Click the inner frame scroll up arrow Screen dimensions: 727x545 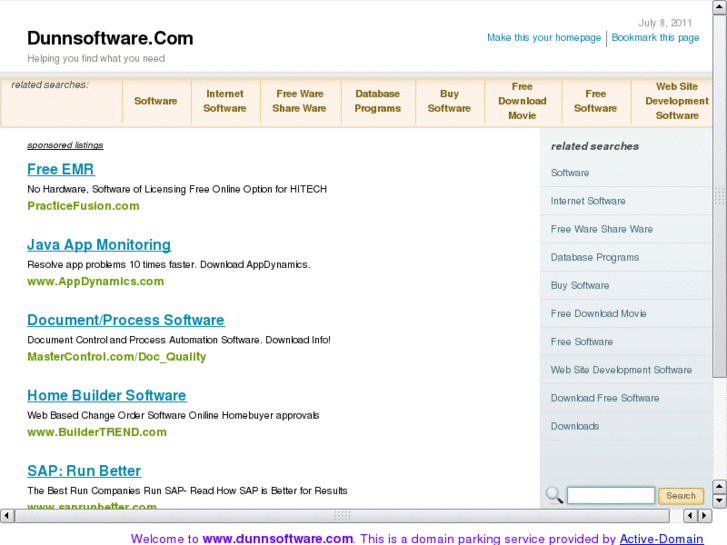coord(719,486)
